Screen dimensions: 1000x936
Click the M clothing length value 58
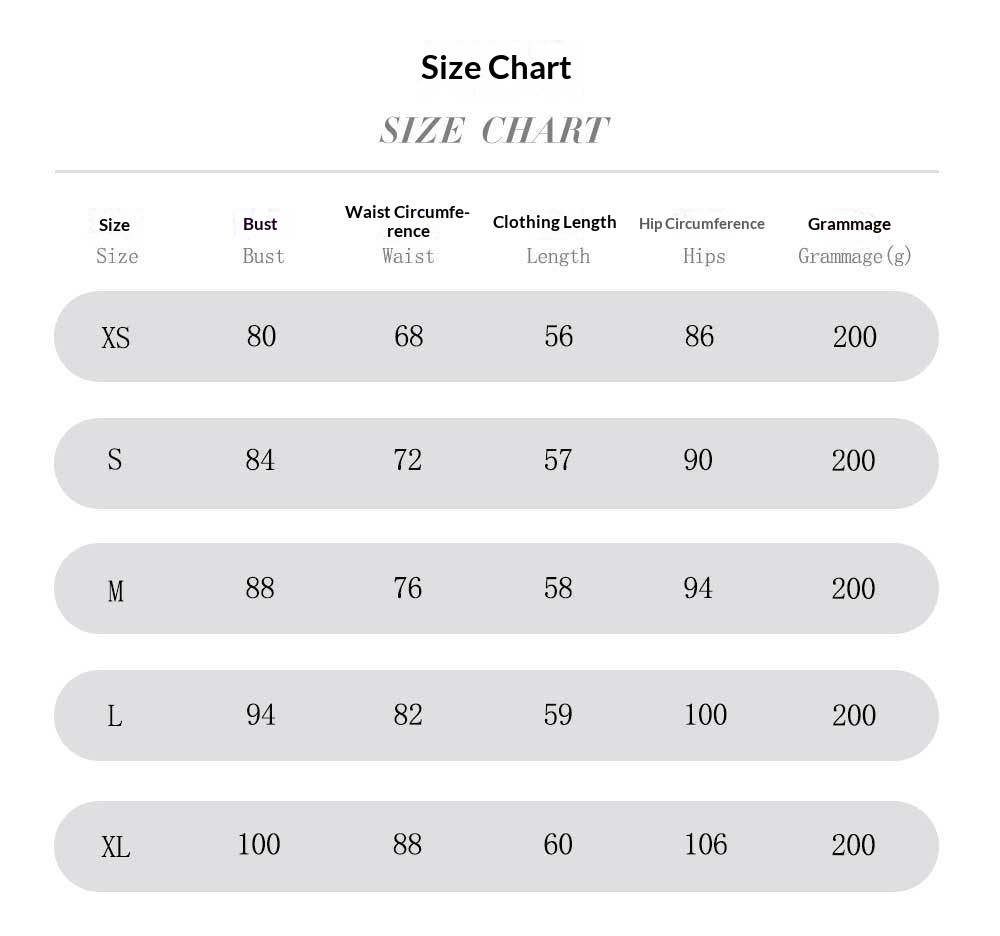pyautogui.click(x=558, y=588)
